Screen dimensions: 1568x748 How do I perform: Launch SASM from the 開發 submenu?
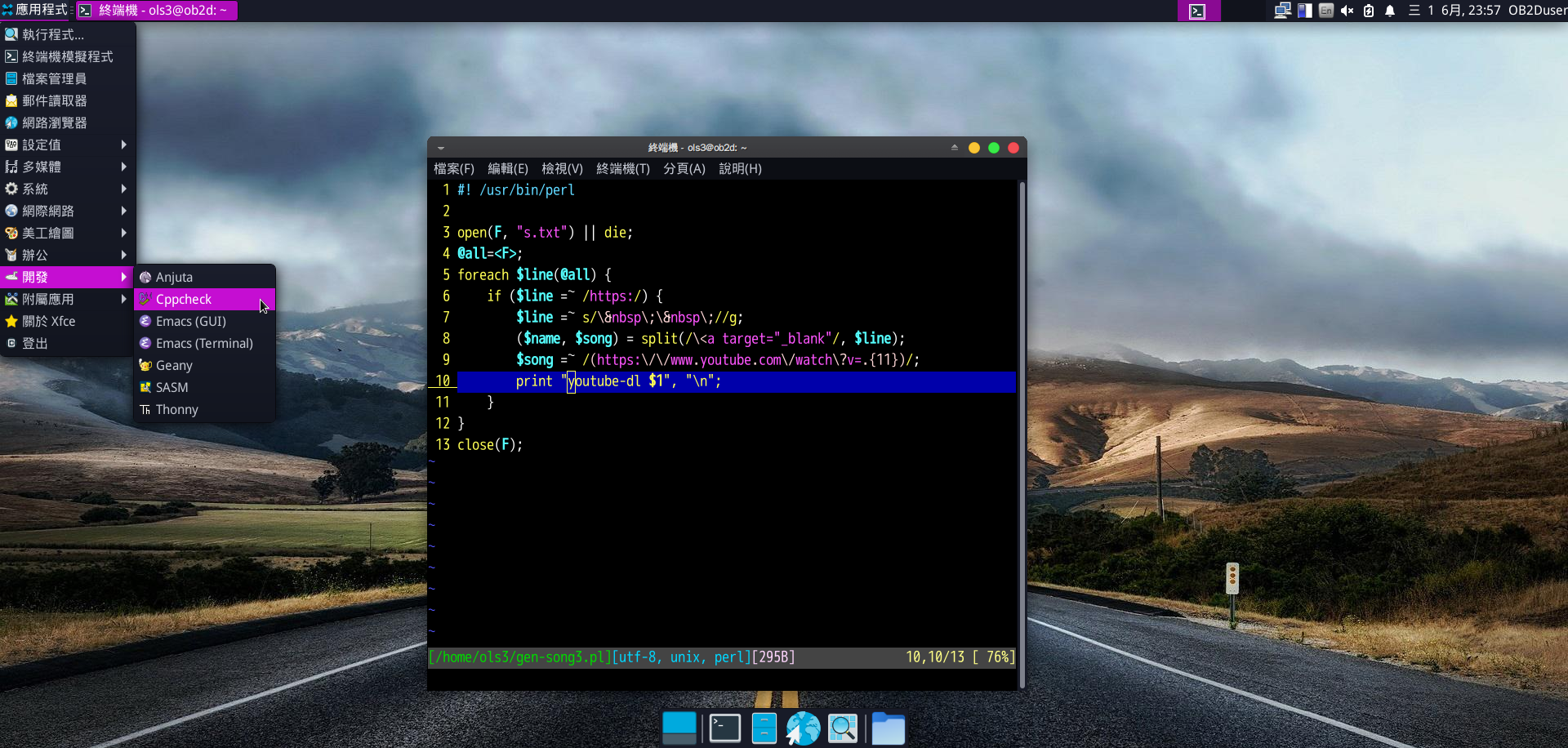(204, 387)
